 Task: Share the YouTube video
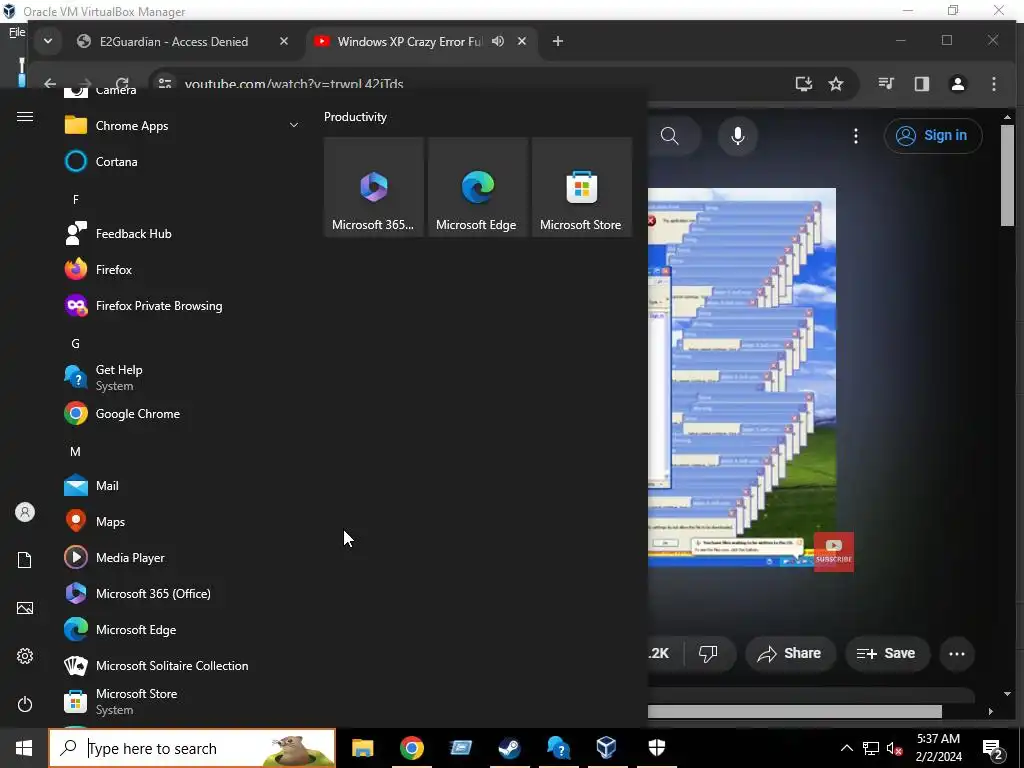(x=790, y=654)
